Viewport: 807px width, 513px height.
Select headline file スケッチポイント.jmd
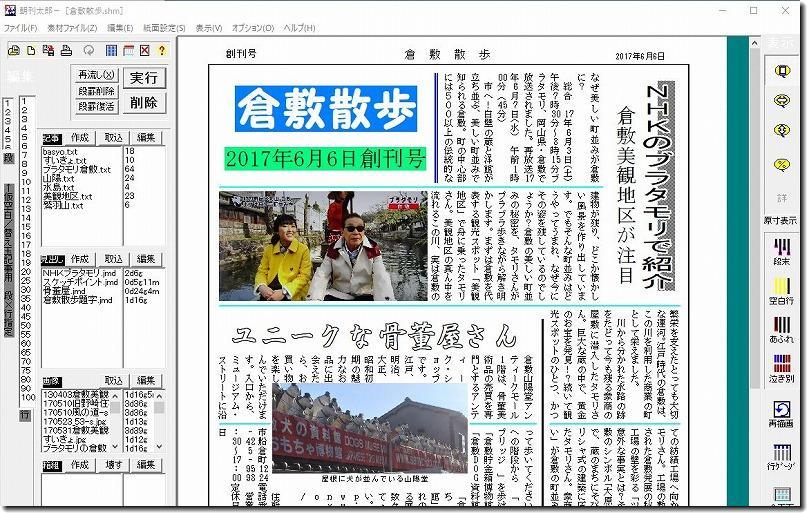tap(80, 282)
